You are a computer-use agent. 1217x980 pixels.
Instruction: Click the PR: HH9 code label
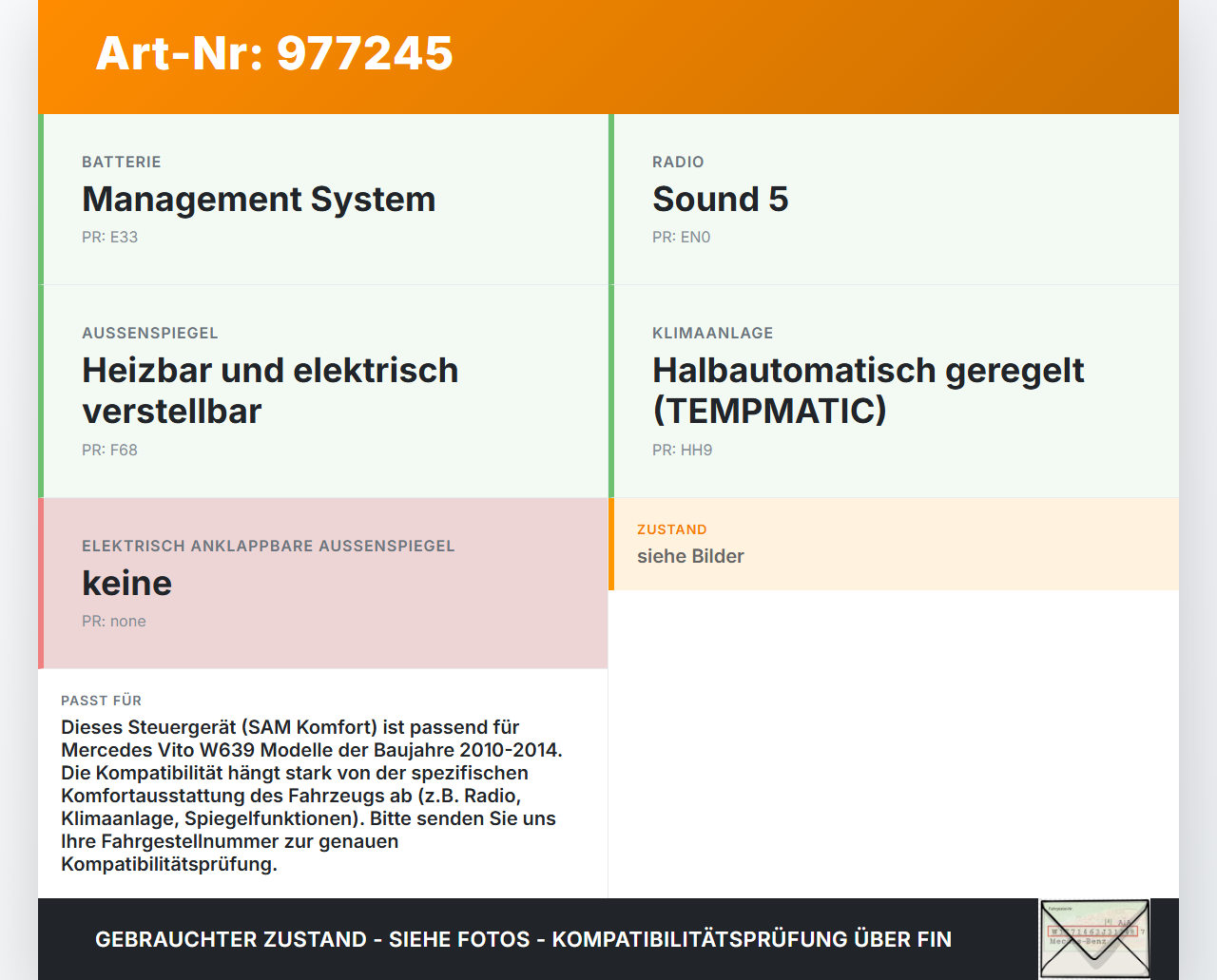click(x=683, y=450)
